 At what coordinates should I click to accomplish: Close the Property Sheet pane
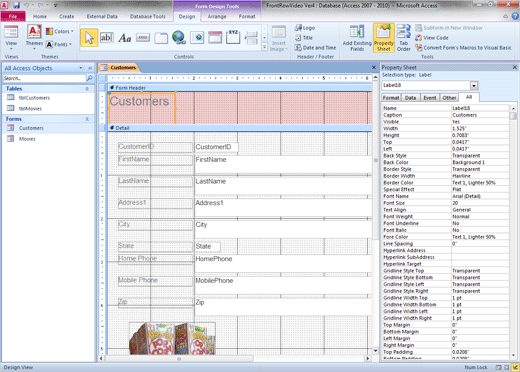[x=515, y=67]
